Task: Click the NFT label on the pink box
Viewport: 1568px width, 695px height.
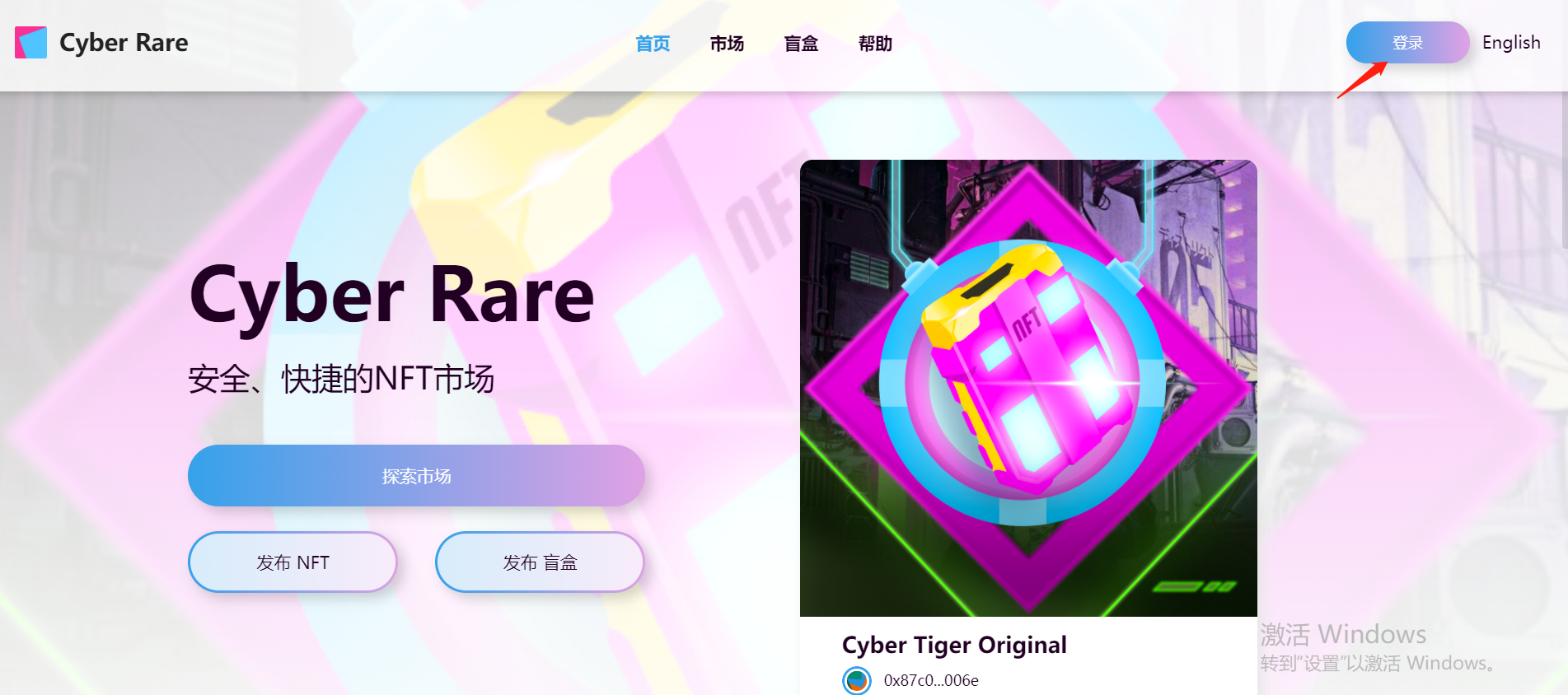Action: coord(1026,324)
